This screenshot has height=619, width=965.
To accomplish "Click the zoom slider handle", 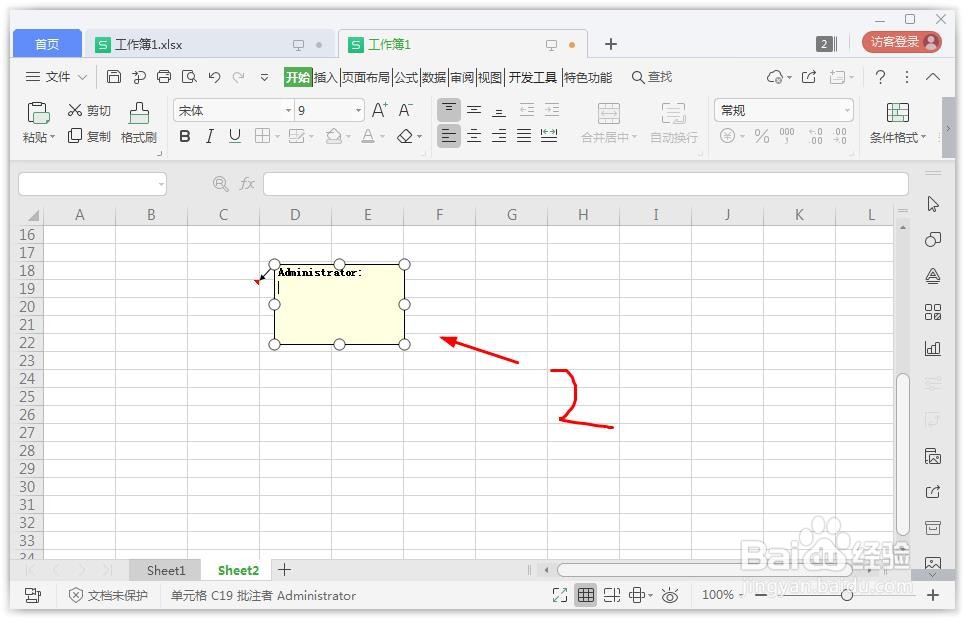I will [847, 595].
